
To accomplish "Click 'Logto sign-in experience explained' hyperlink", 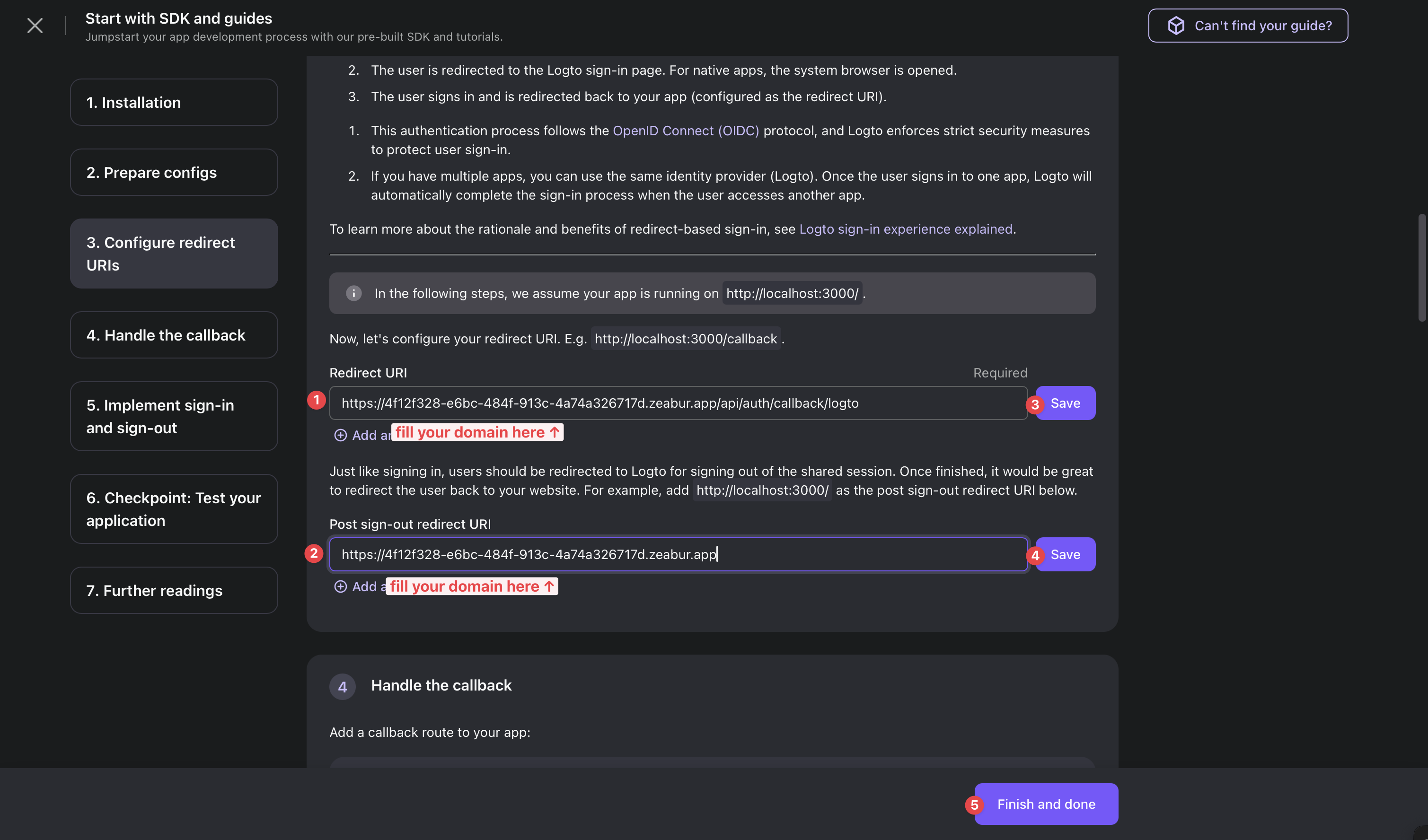I will tap(905, 228).
